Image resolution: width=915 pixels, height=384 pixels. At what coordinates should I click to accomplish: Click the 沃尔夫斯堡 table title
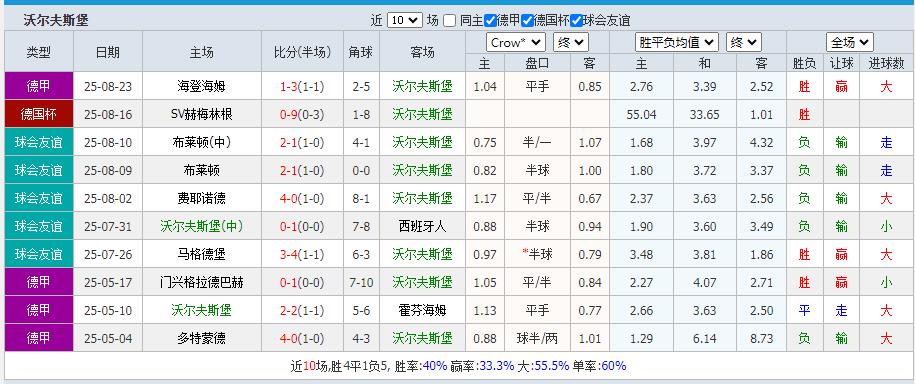tap(56, 20)
